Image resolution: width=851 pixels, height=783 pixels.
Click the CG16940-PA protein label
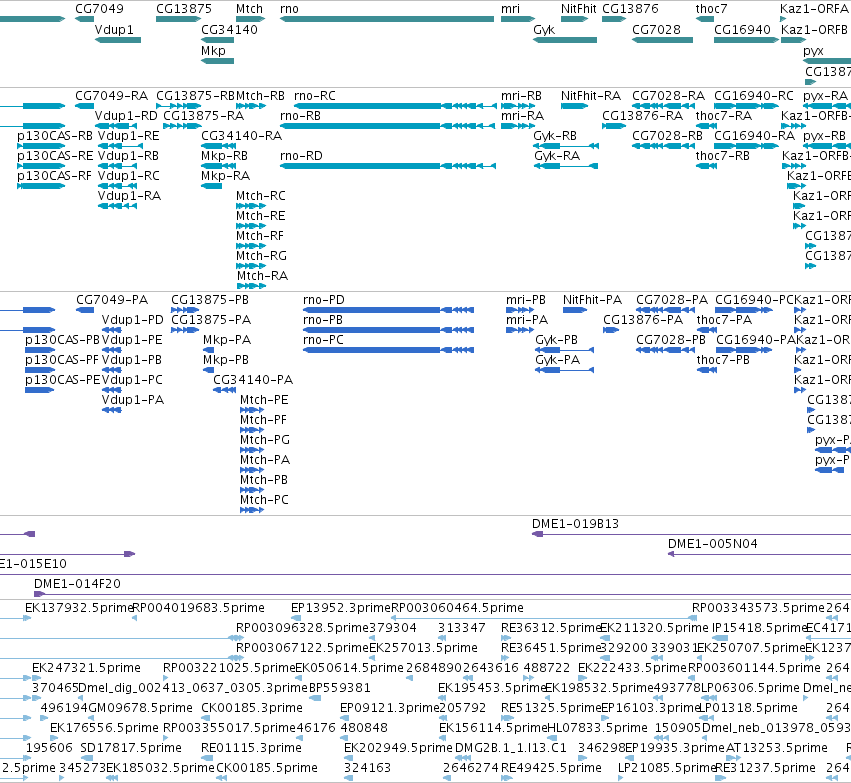pos(756,340)
